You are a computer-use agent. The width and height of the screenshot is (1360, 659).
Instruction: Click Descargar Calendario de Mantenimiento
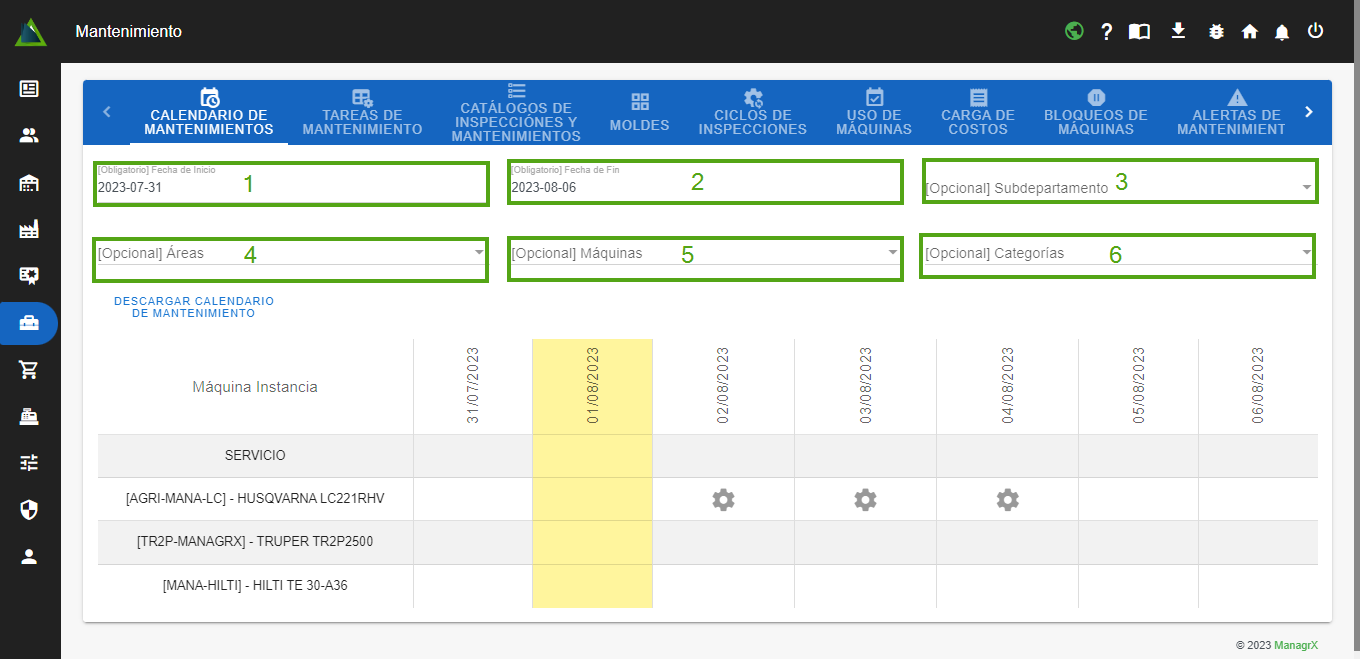pyautogui.click(x=194, y=307)
